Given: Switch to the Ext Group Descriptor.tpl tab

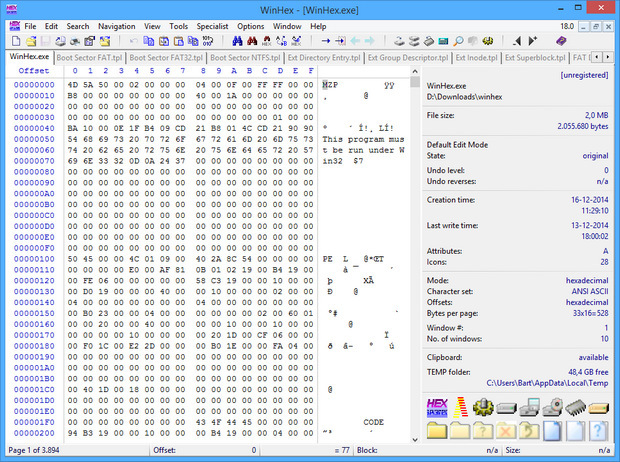Looking at the screenshot, I should 408,58.
